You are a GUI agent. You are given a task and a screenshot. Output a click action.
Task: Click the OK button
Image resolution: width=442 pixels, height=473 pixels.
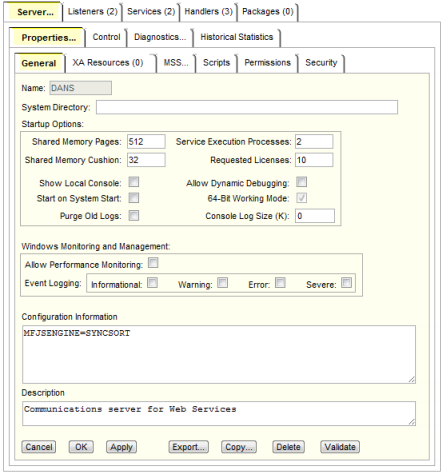point(81,447)
